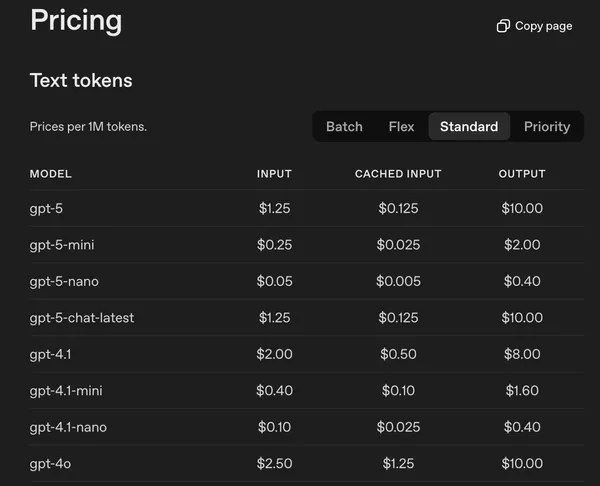Select the gpt-5-nano model name
Screen dimensions: 600x486
click(64, 281)
